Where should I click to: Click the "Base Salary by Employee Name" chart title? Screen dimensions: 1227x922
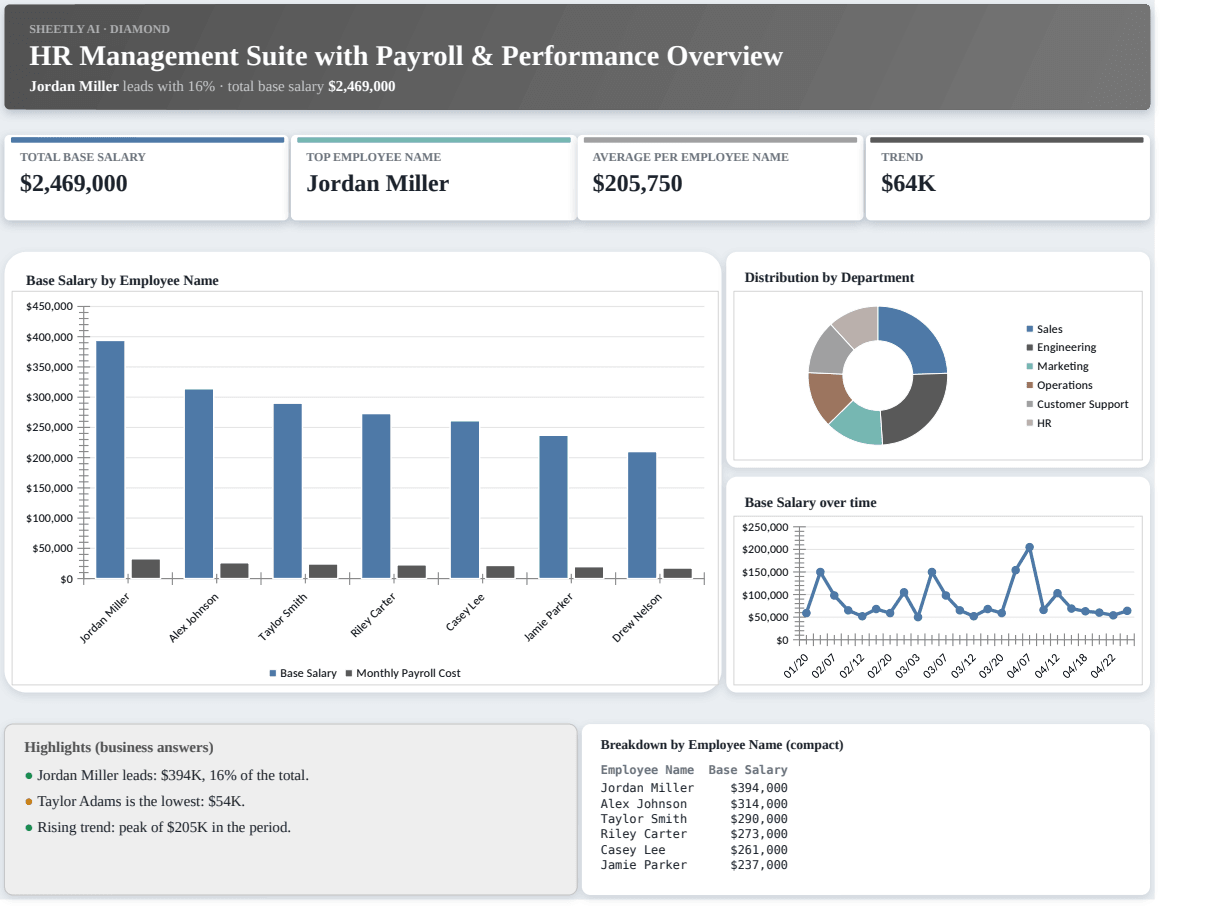click(x=122, y=281)
